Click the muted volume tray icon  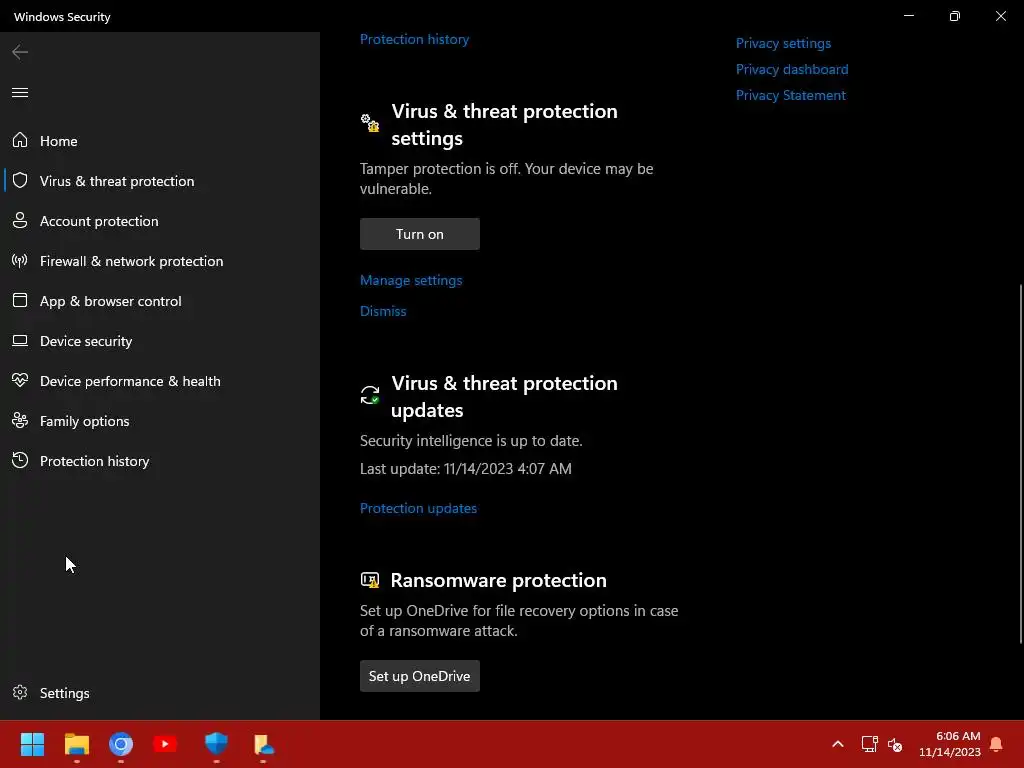coord(895,744)
